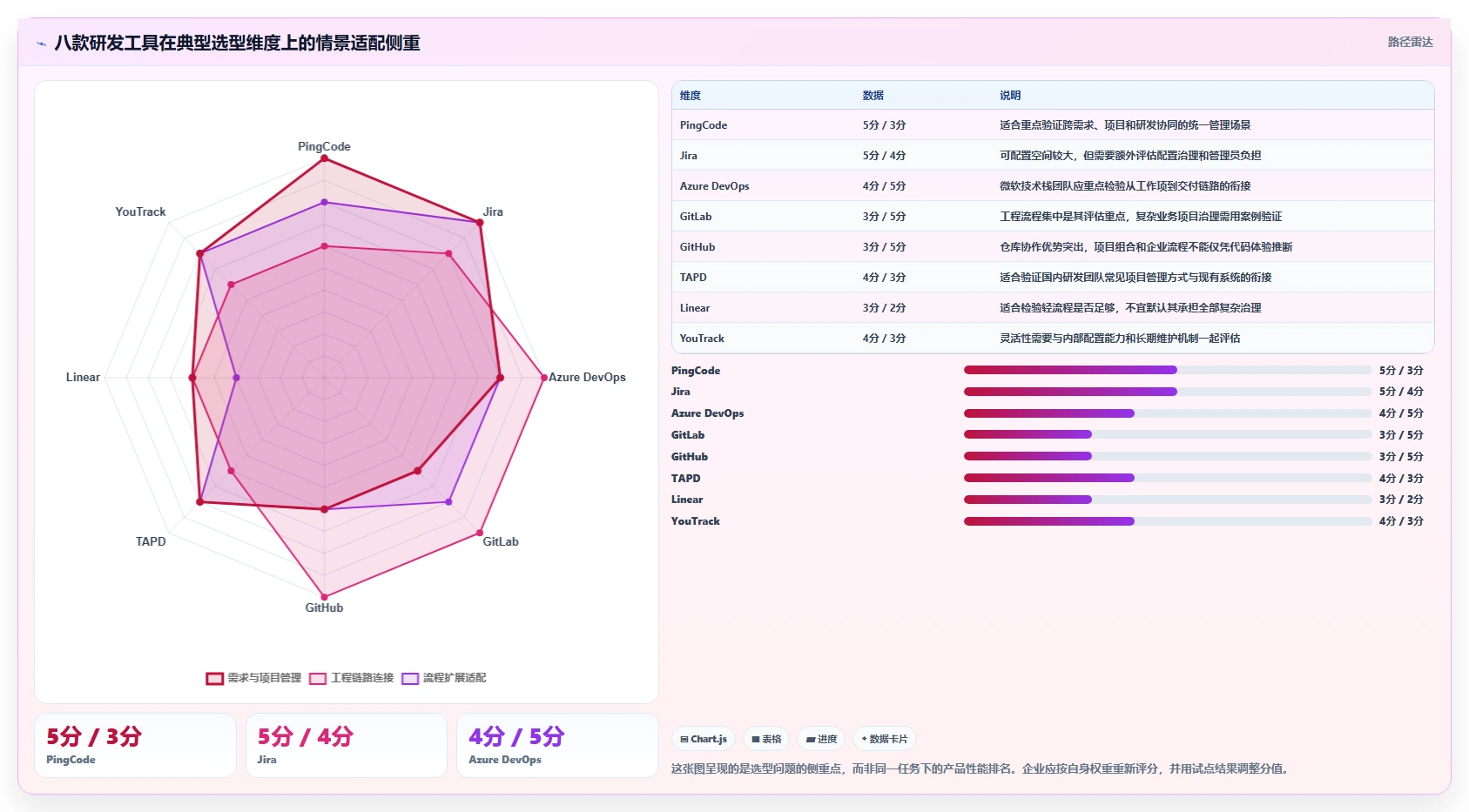Click the Azure DevOps axis label on the radar

point(587,377)
